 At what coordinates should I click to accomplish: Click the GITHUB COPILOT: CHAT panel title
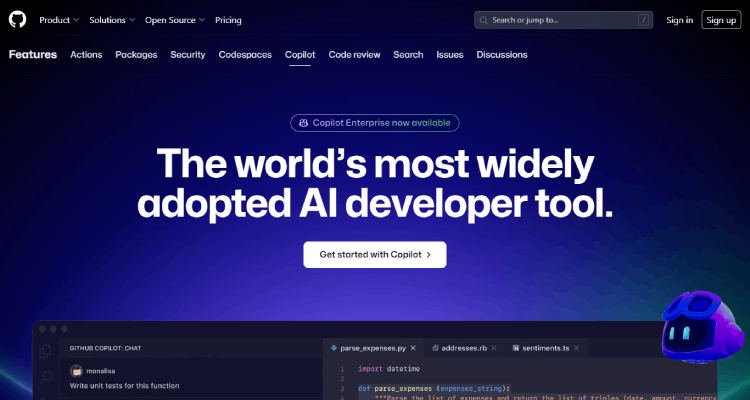105,348
